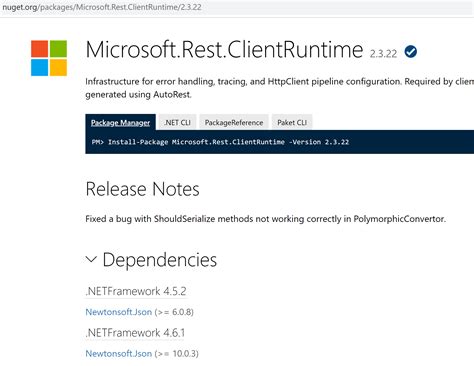The image size is (474, 366).
Task: Click the .NETFramework 4.6.1 group heading
Action: (x=135, y=333)
